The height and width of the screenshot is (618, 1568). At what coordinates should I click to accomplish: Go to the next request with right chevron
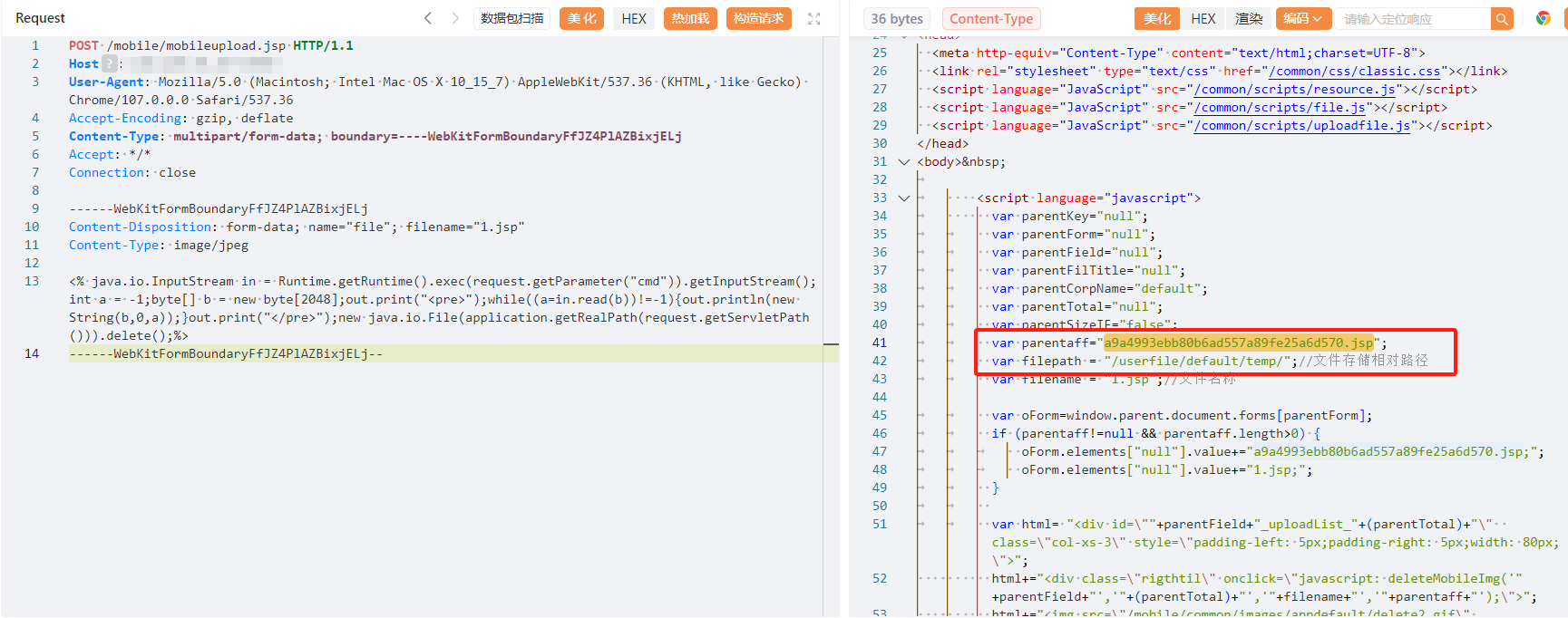pos(455,18)
